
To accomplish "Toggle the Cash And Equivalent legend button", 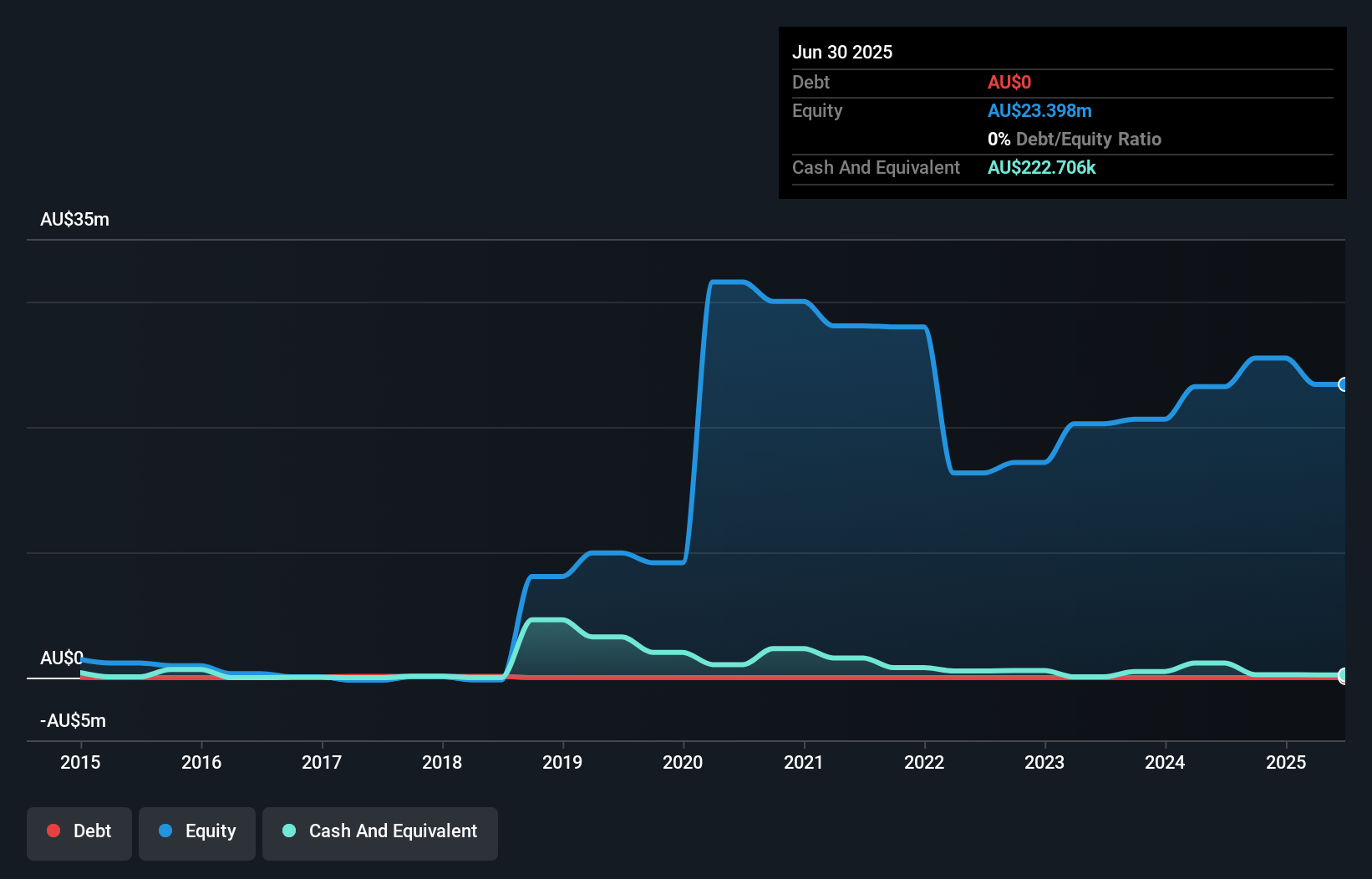I will point(380,833).
